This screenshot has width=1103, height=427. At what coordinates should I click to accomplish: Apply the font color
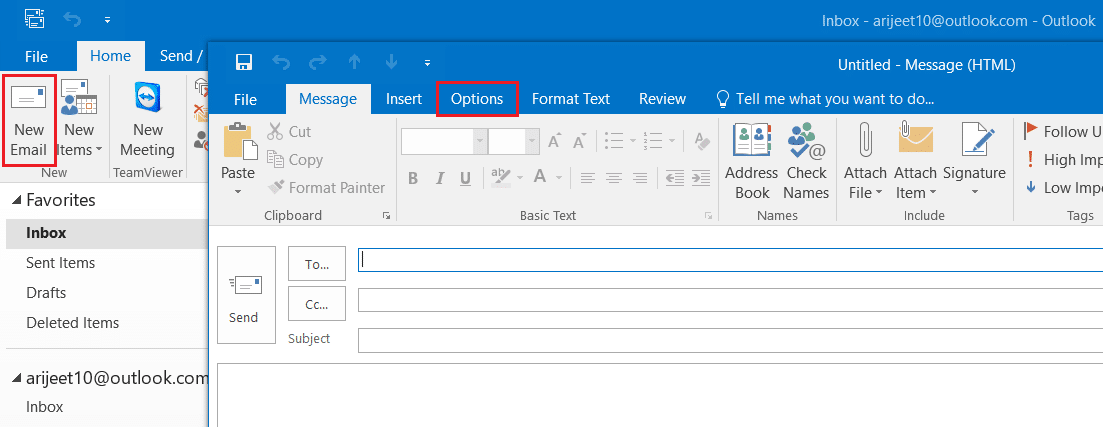coord(540,177)
